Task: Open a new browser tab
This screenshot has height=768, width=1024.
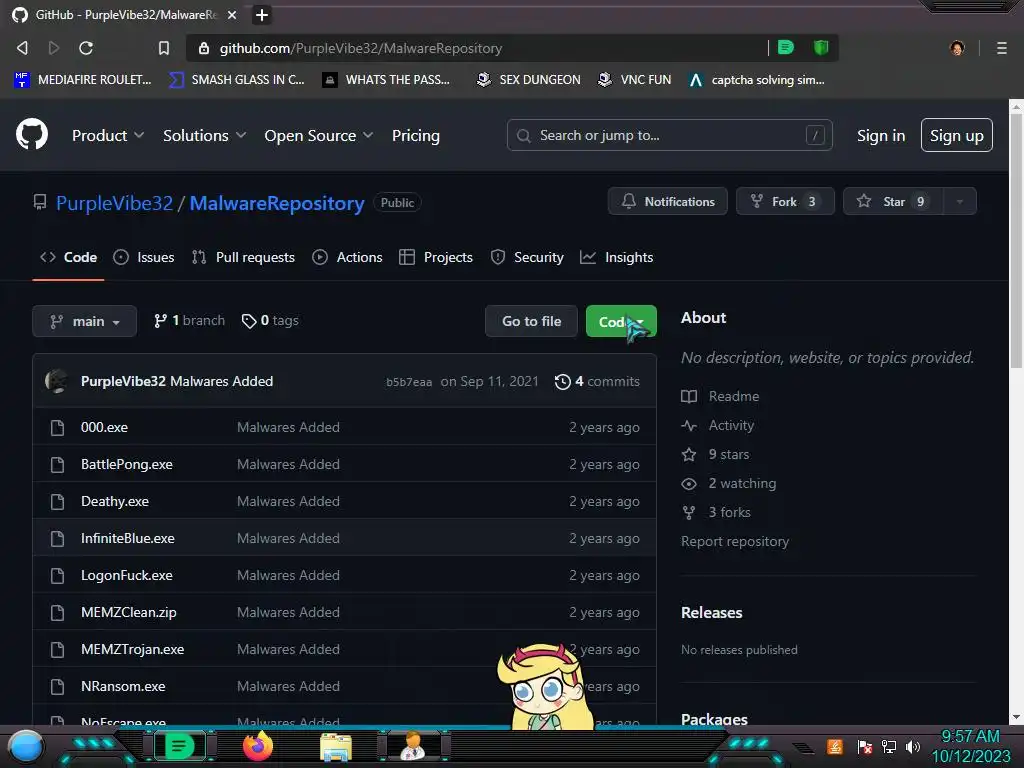Action: (x=262, y=14)
